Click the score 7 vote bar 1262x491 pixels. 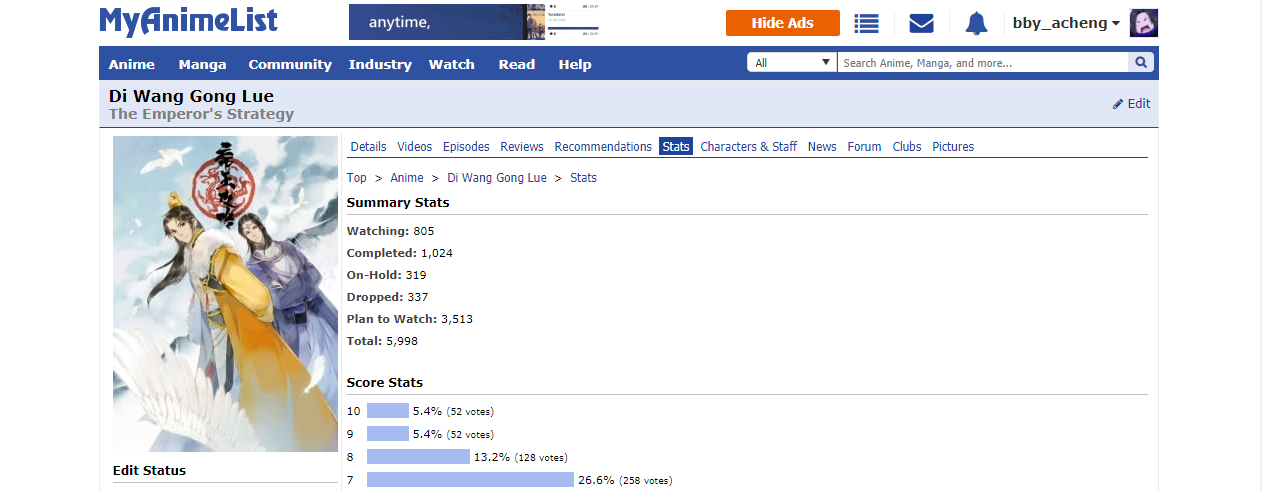[x=470, y=480]
